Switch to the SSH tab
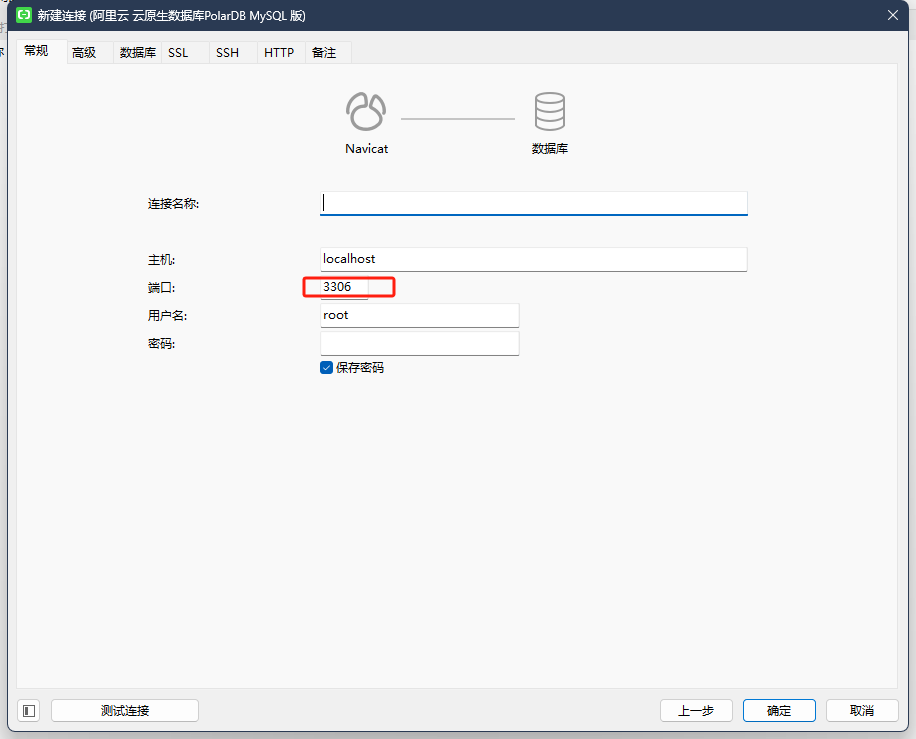Screen dimensions: 916x739 point(227,52)
